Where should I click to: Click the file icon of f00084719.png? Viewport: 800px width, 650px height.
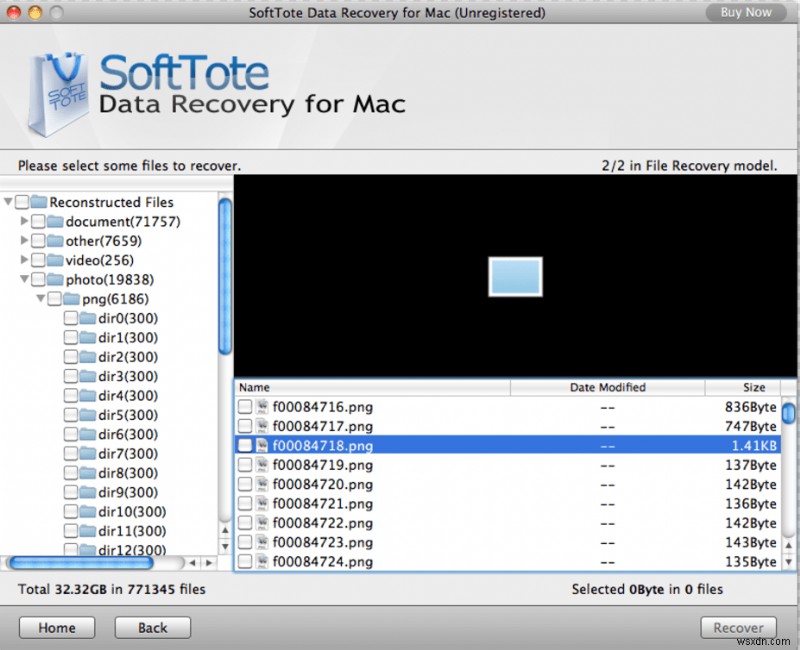[x=262, y=465]
